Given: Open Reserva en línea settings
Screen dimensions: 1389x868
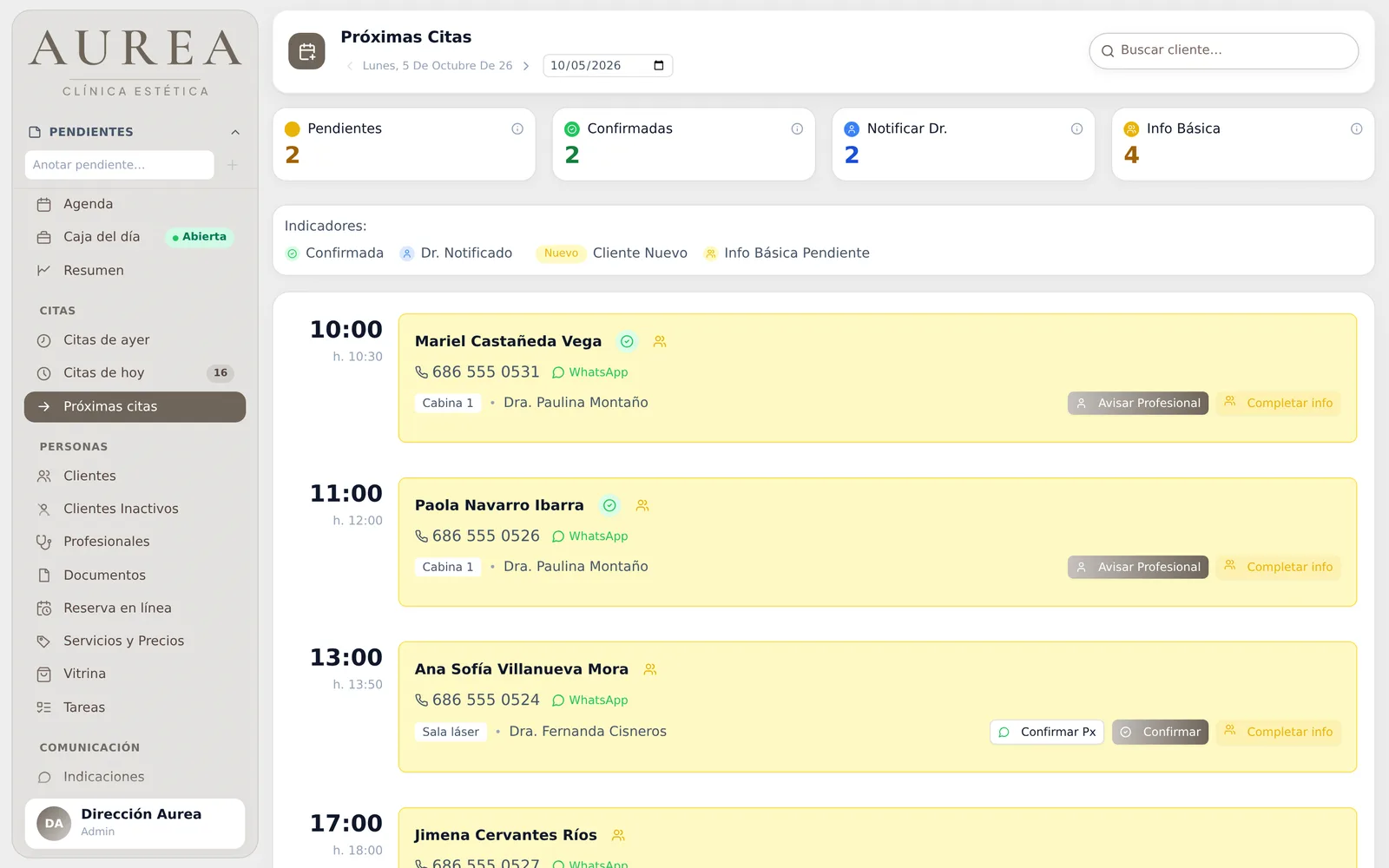Looking at the screenshot, I should point(135,608).
